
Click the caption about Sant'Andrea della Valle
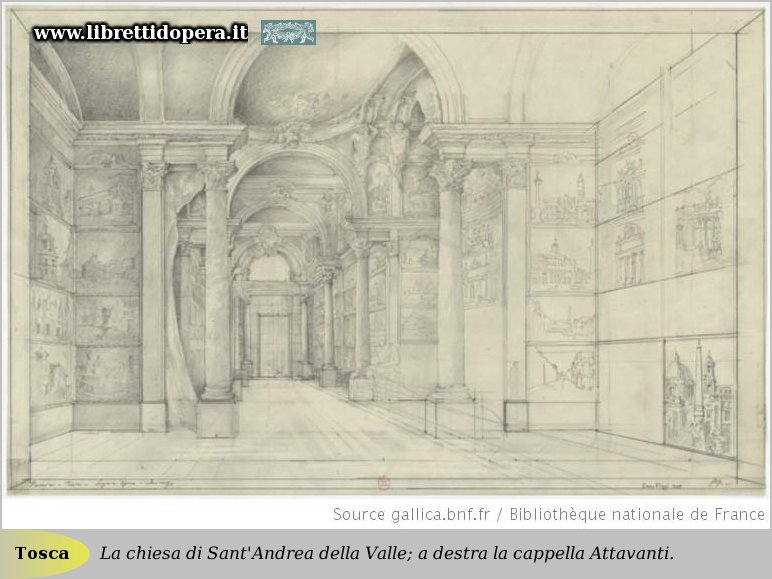tap(386, 553)
